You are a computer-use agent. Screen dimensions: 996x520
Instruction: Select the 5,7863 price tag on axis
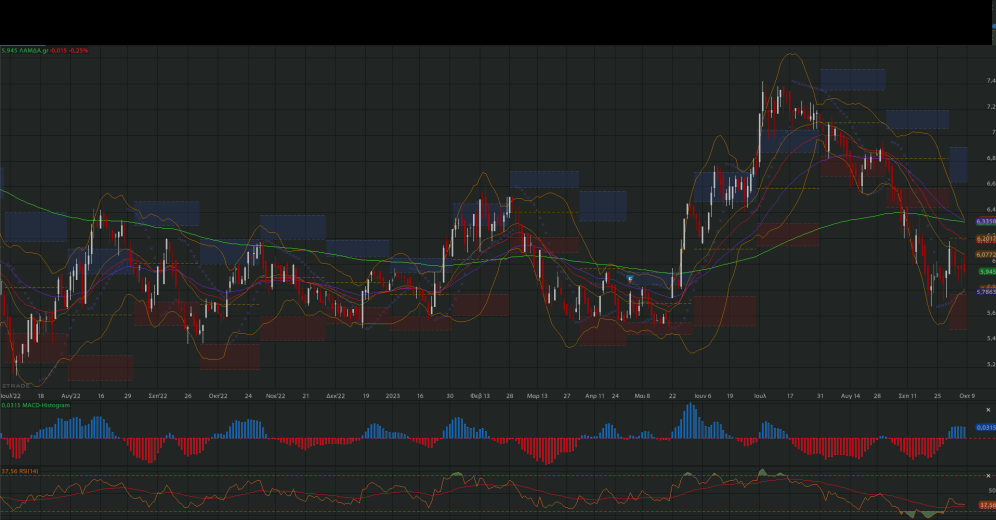coord(984,292)
